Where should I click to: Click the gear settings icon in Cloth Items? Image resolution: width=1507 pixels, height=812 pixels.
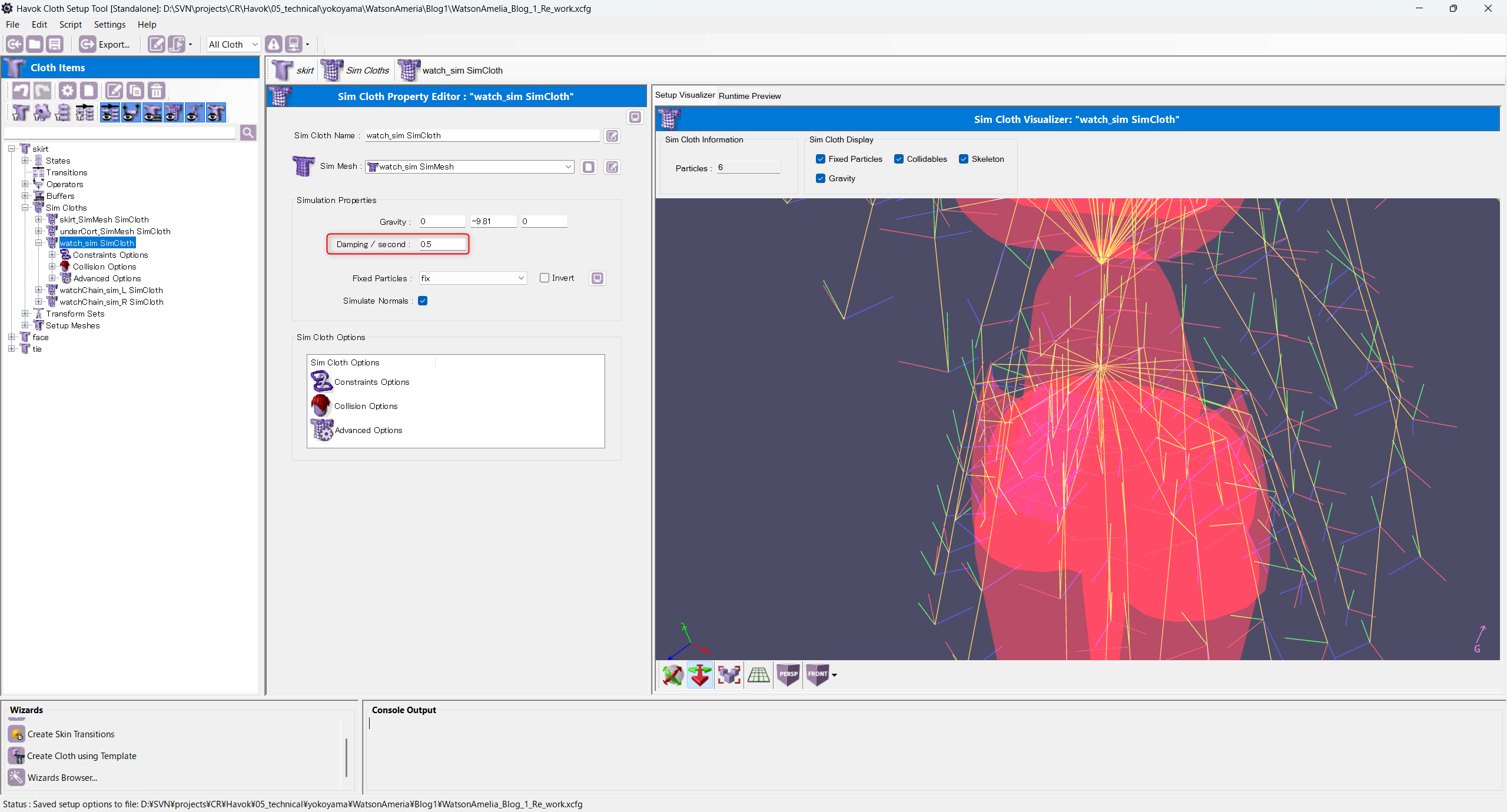pyautogui.click(x=68, y=91)
